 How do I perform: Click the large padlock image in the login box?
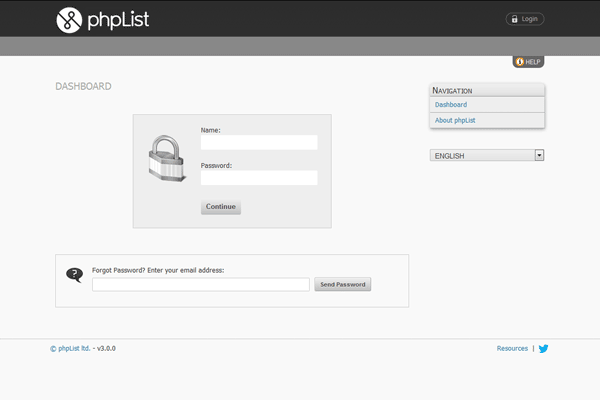coord(167,160)
